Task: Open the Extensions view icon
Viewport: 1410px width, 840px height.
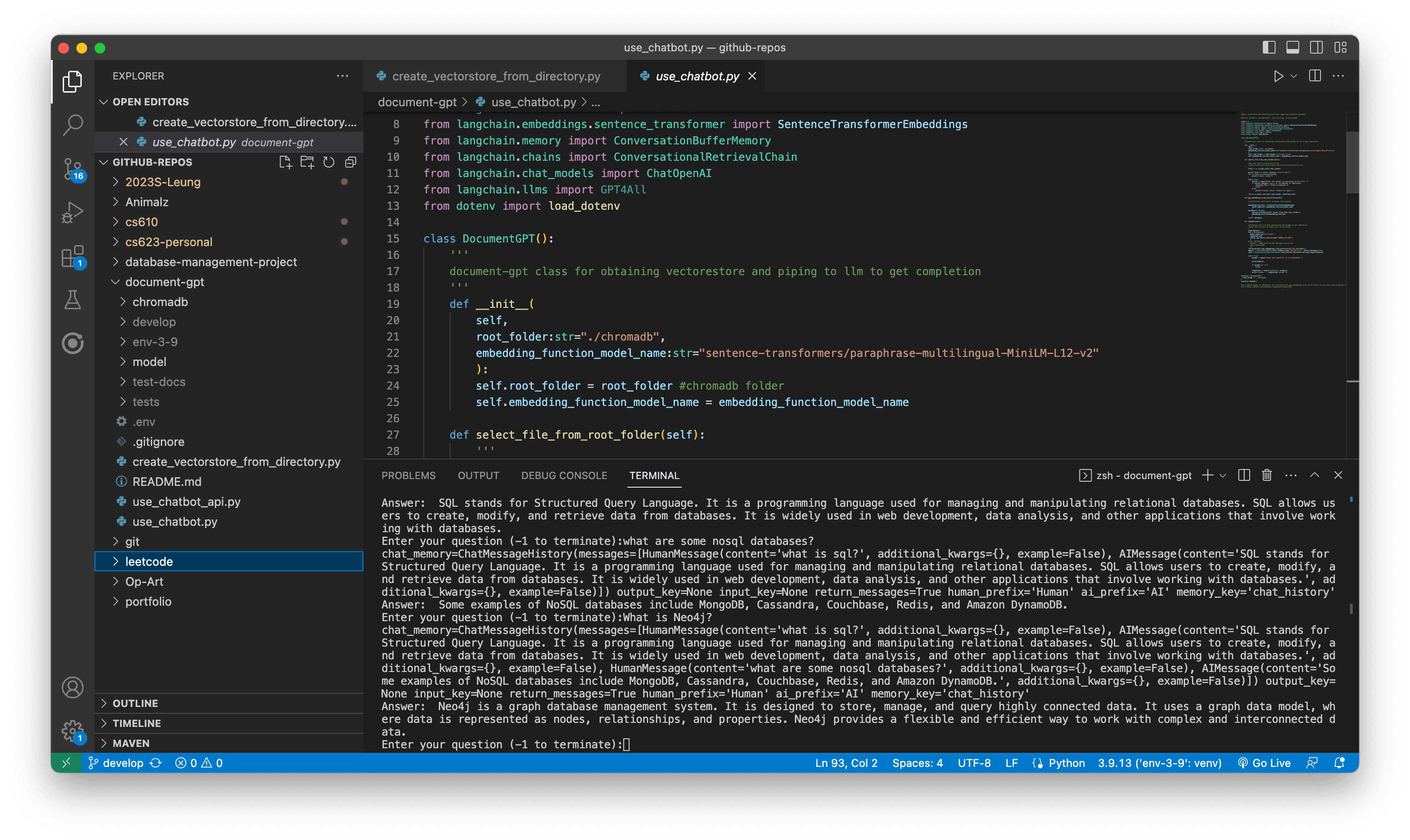Action: point(73,257)
